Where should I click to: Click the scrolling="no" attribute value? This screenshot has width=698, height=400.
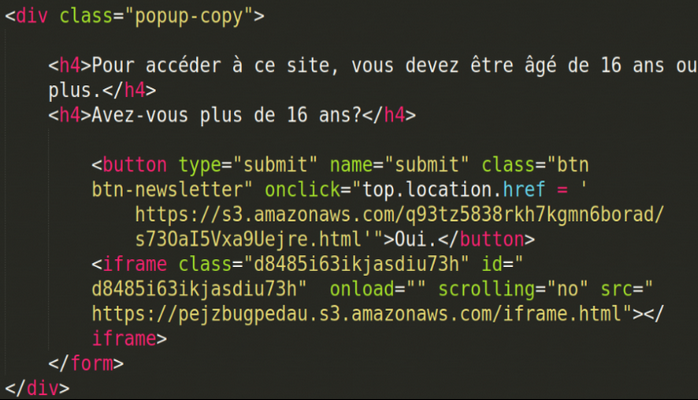pyautogui.click(x=567, y=290)
